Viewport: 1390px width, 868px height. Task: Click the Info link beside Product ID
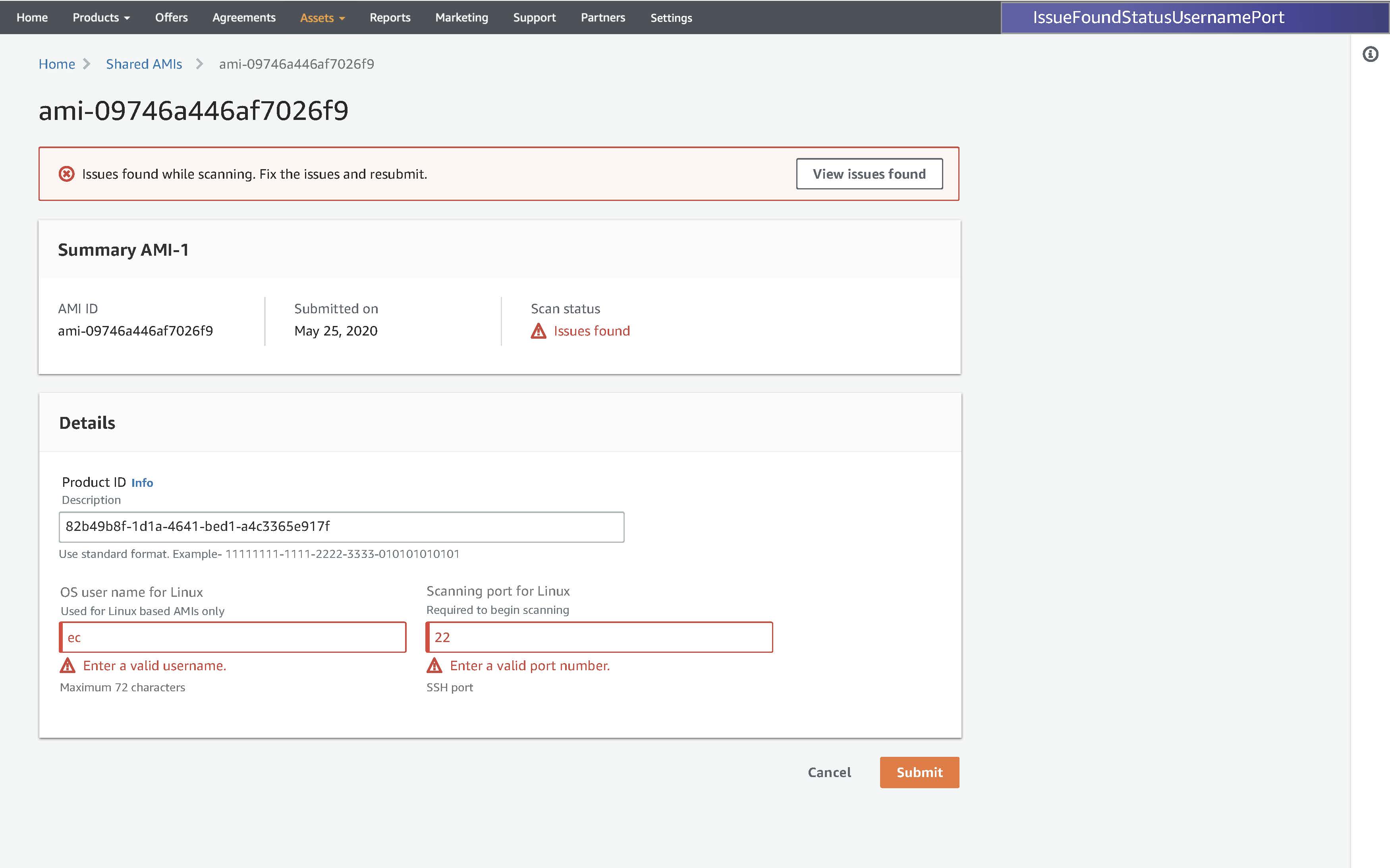(x=142, y=483)
